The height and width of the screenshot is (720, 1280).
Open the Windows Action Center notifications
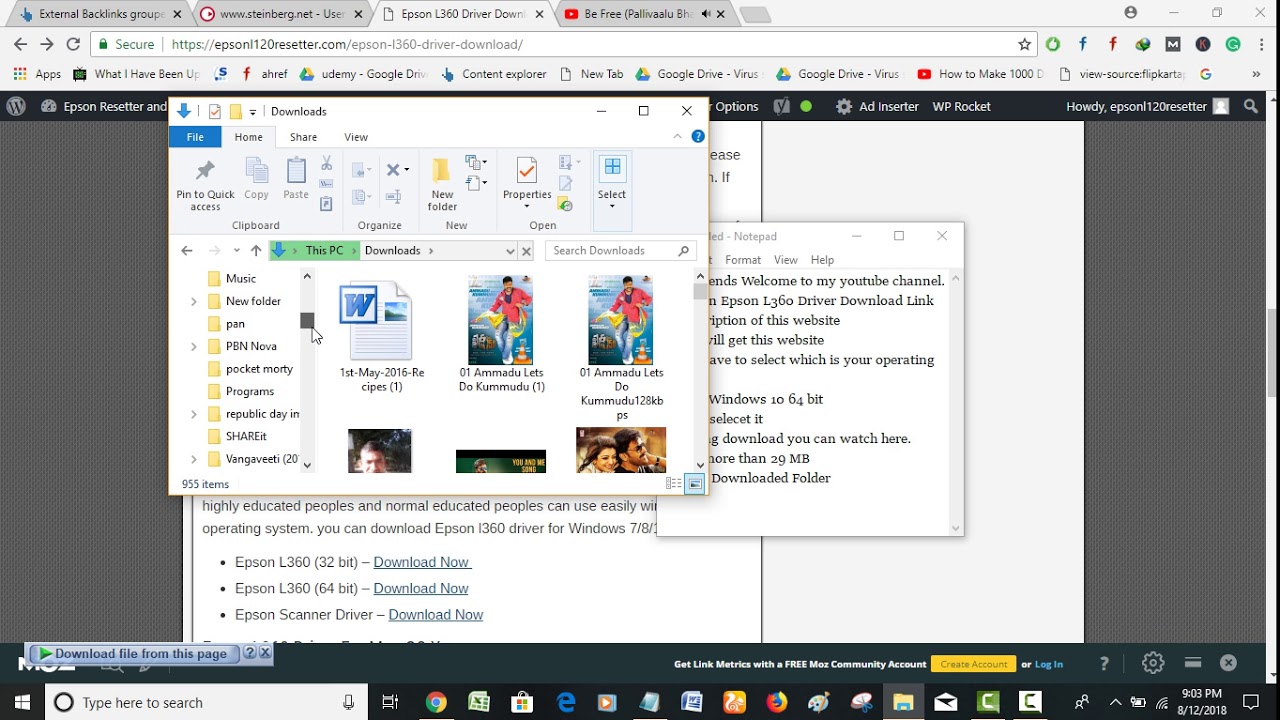tap(1250, 702)
